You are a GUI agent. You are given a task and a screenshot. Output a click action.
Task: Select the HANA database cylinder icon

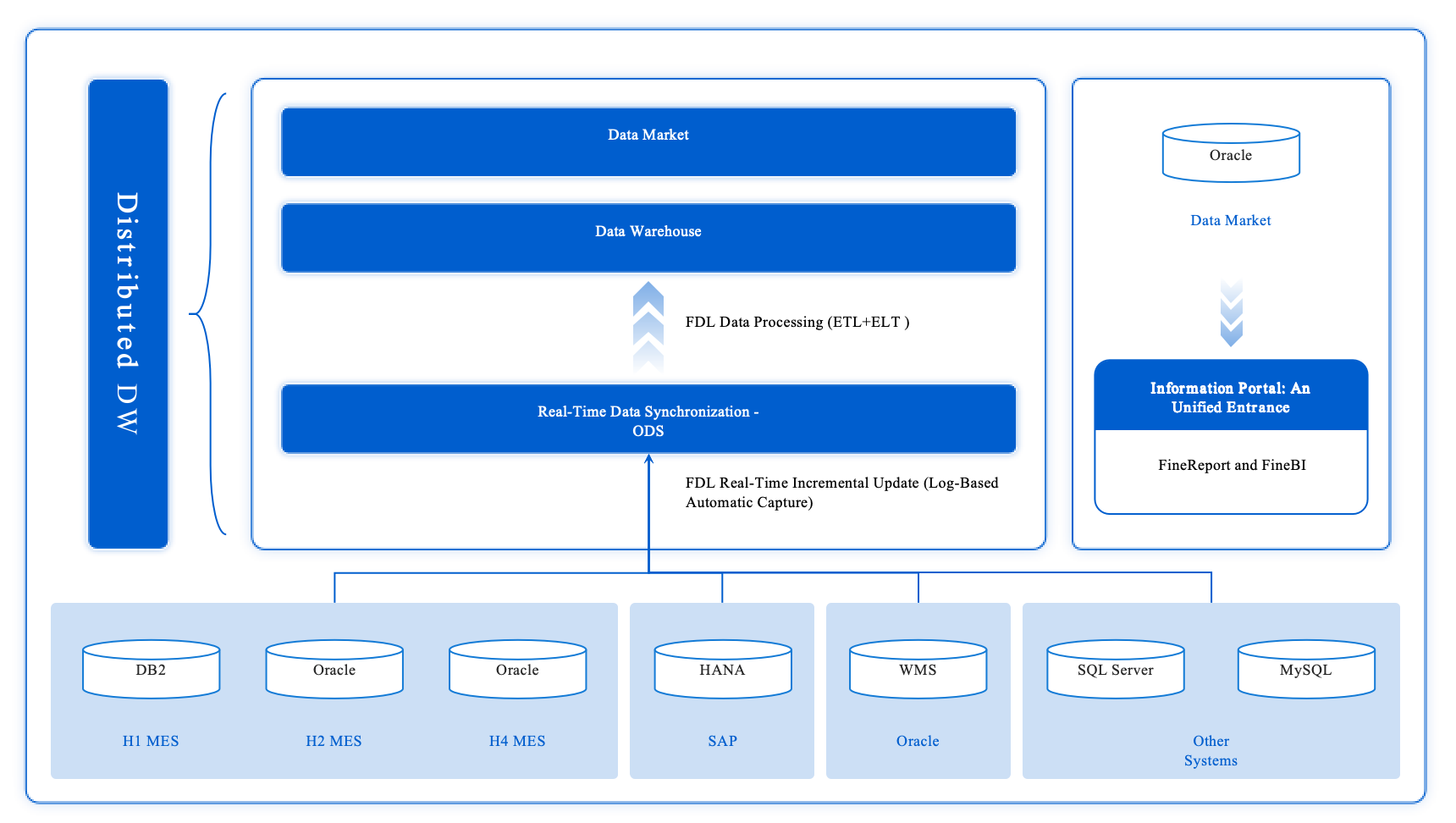(722, 669)
